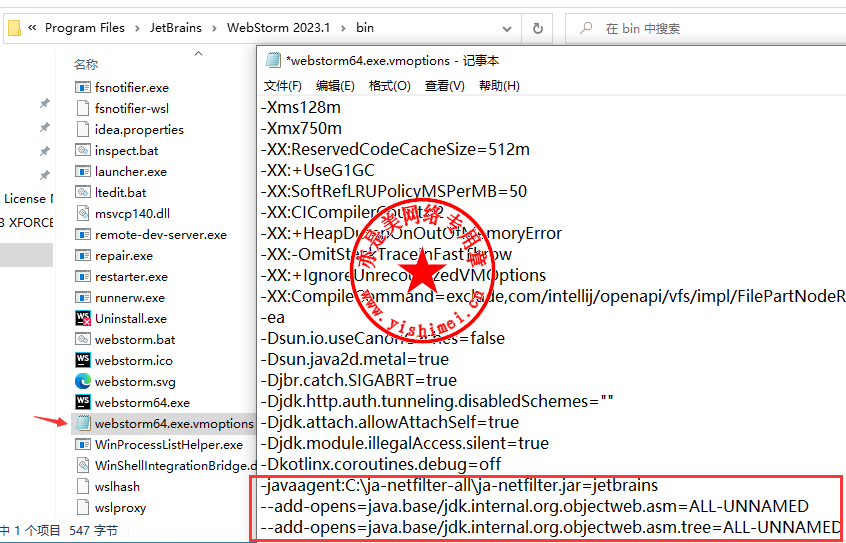Select the restarter.exe file name

tap(131, 276)
